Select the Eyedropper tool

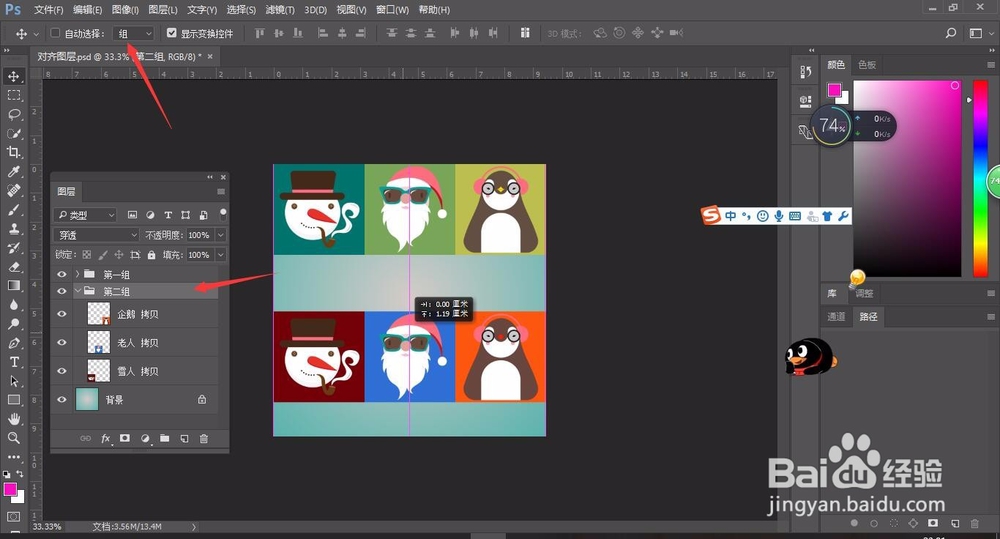pos(13,171)
